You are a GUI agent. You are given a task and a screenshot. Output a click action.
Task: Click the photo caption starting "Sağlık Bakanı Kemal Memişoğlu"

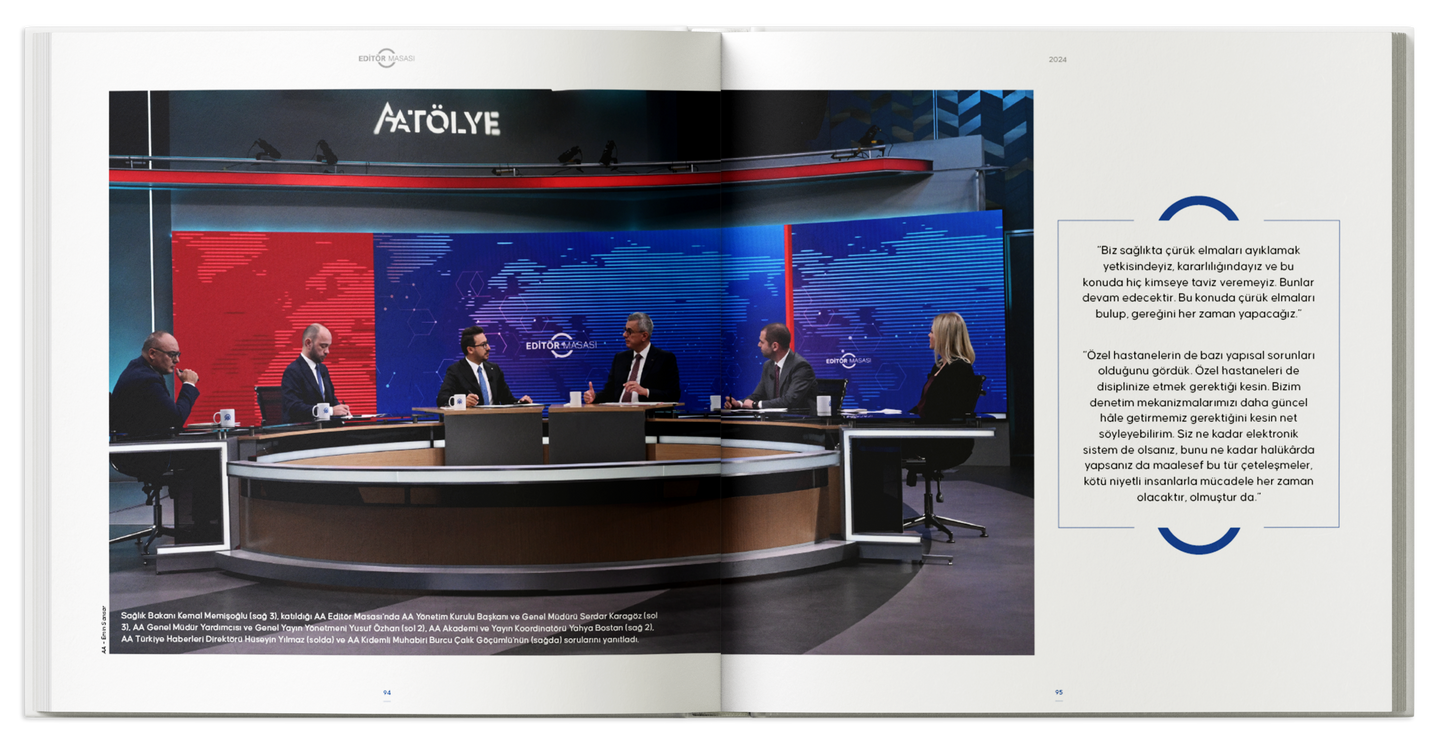(x=388, y=627)
